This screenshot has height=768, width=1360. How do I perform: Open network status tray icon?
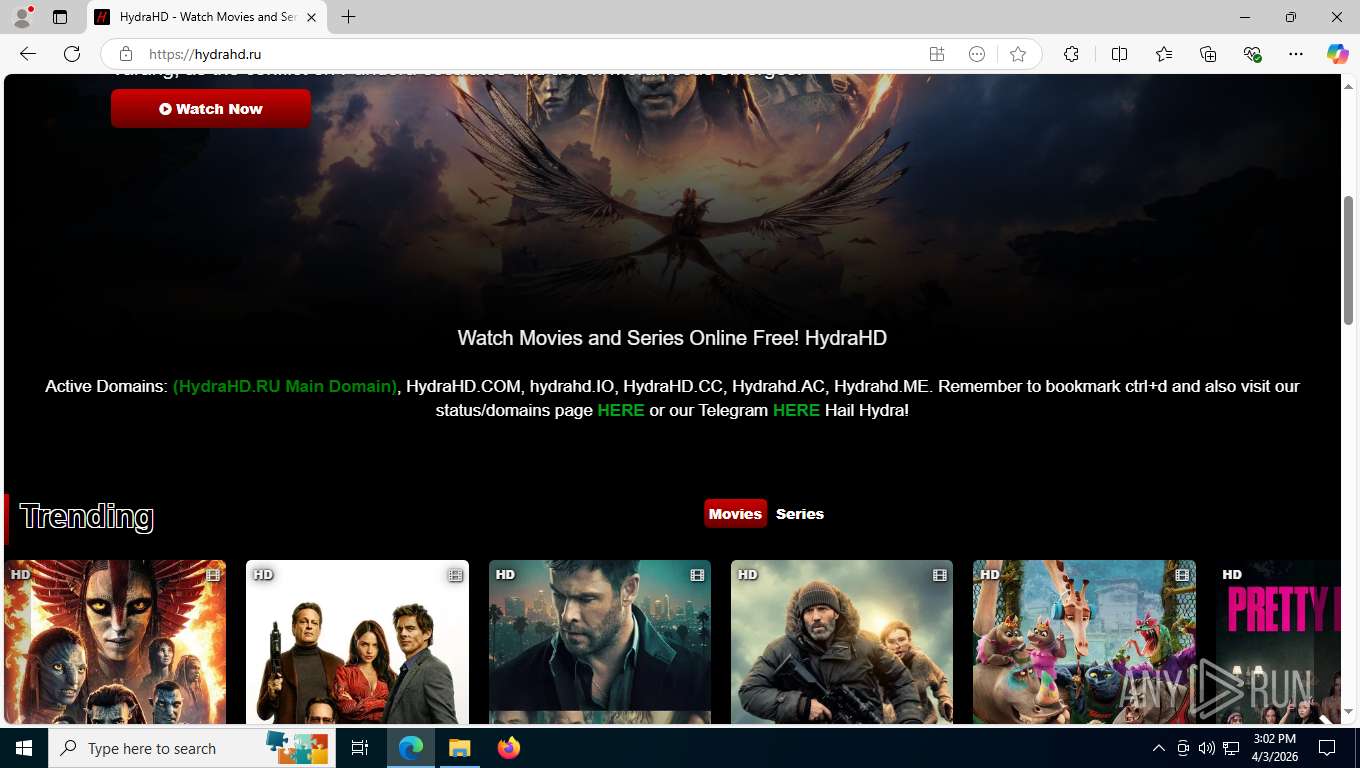pos(1231,748)
